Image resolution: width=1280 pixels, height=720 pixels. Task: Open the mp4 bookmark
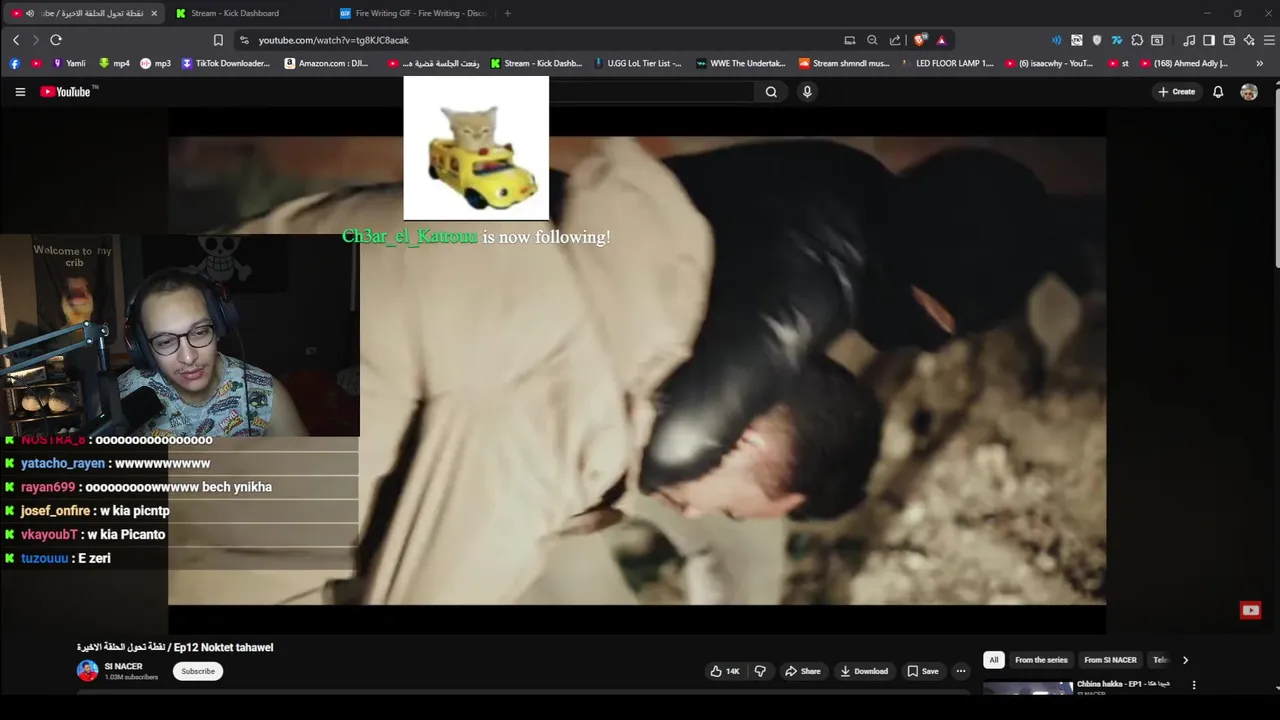click(114, 63)
